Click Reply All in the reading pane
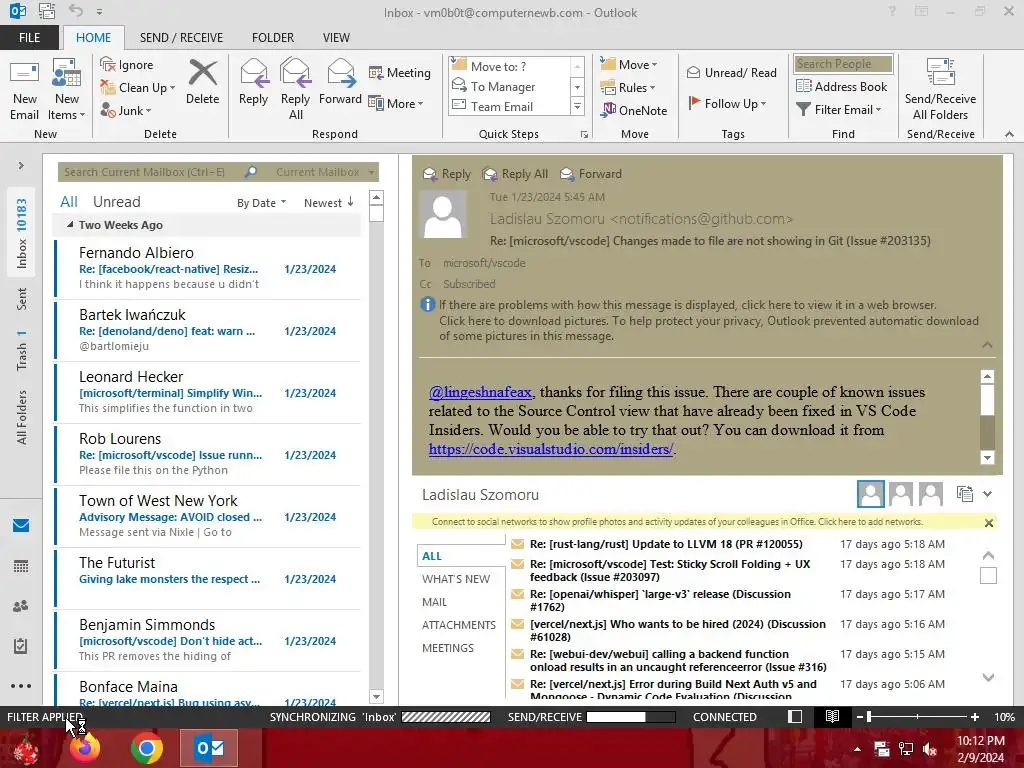1024x768 pixels. [515, 174]
